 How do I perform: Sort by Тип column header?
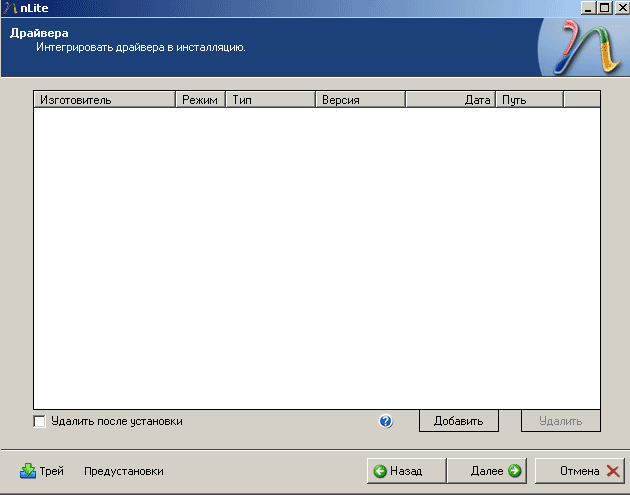270,100
